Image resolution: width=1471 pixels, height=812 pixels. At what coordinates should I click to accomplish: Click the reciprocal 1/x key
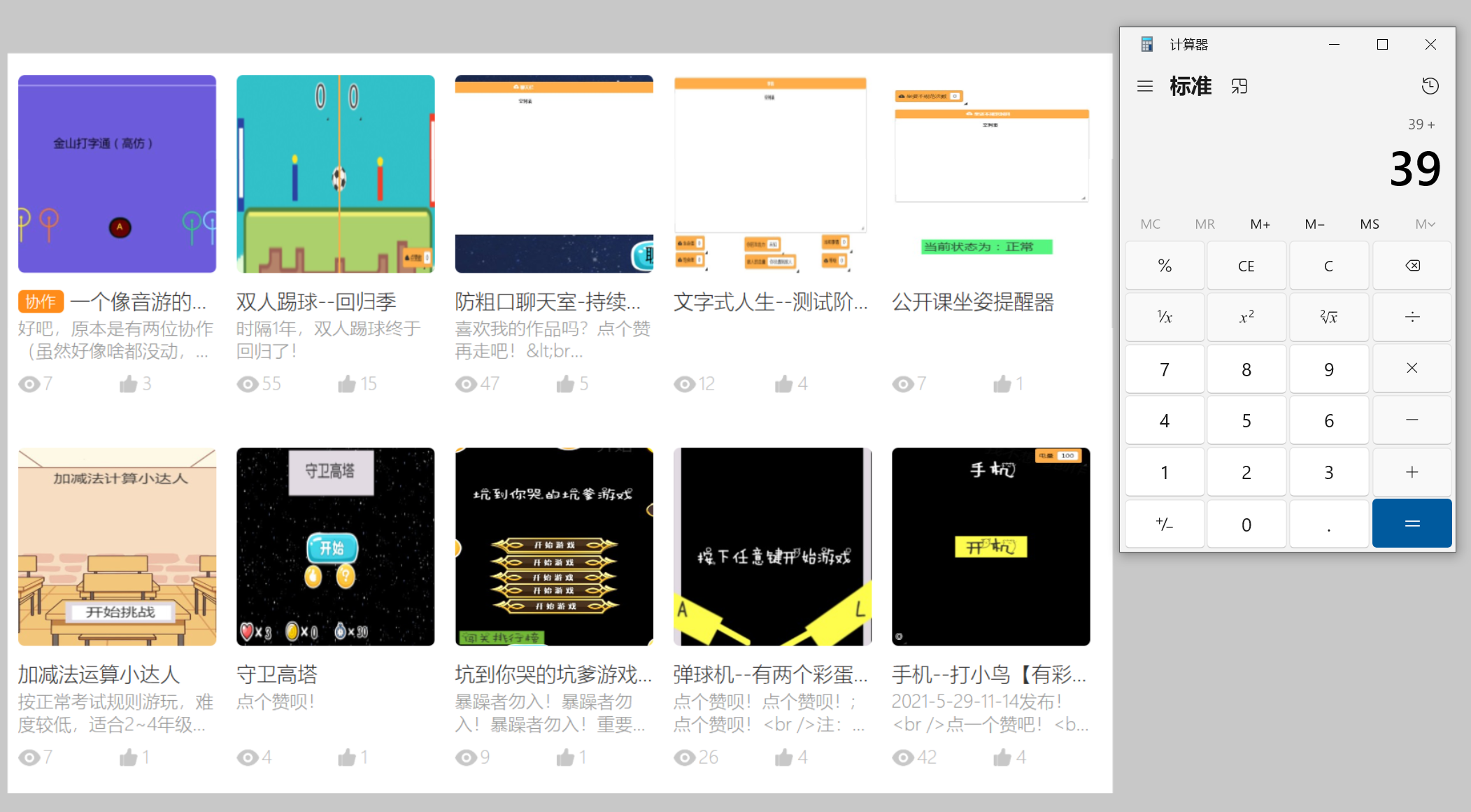1165,318
